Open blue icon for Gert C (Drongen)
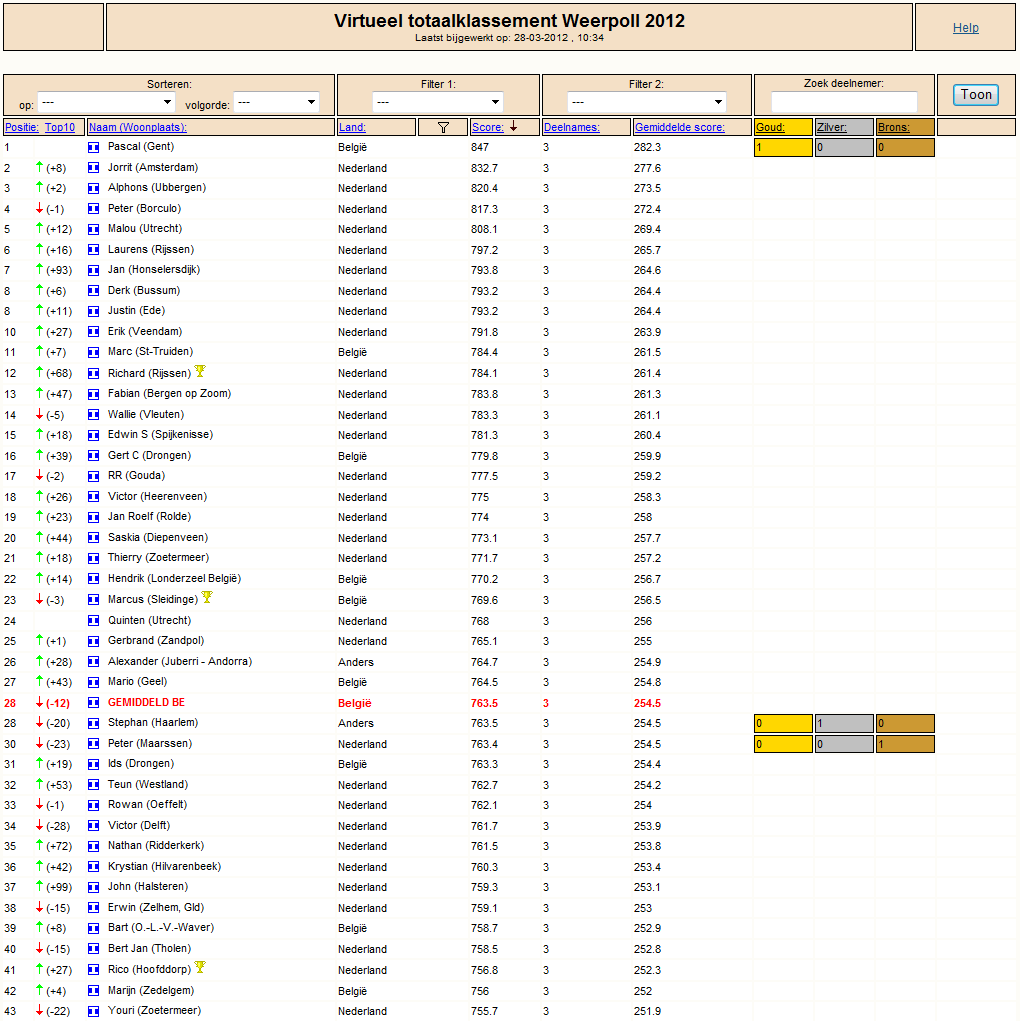The image size is (1020, 1021). [94, 456]
